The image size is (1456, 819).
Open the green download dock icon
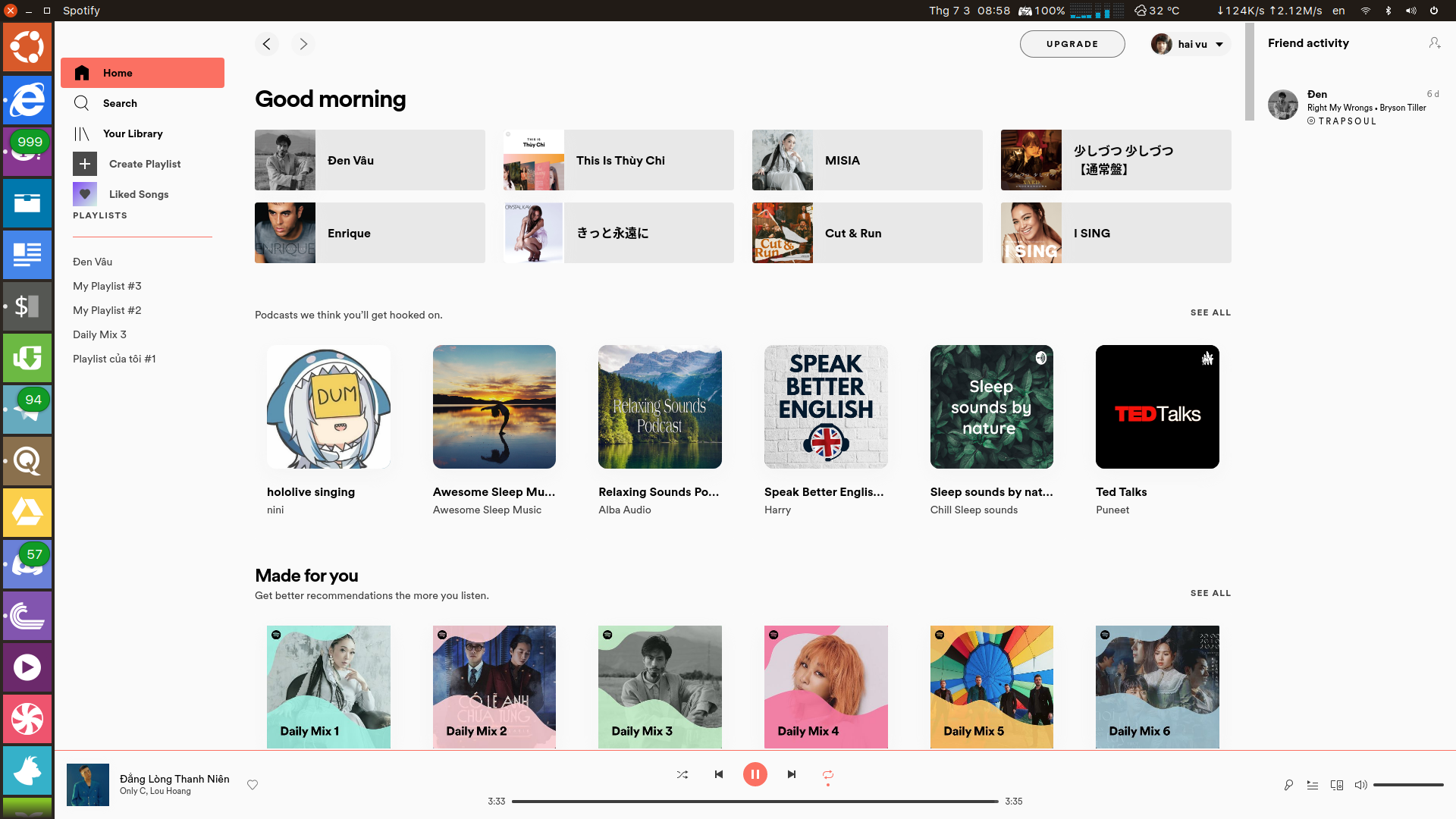27,358
